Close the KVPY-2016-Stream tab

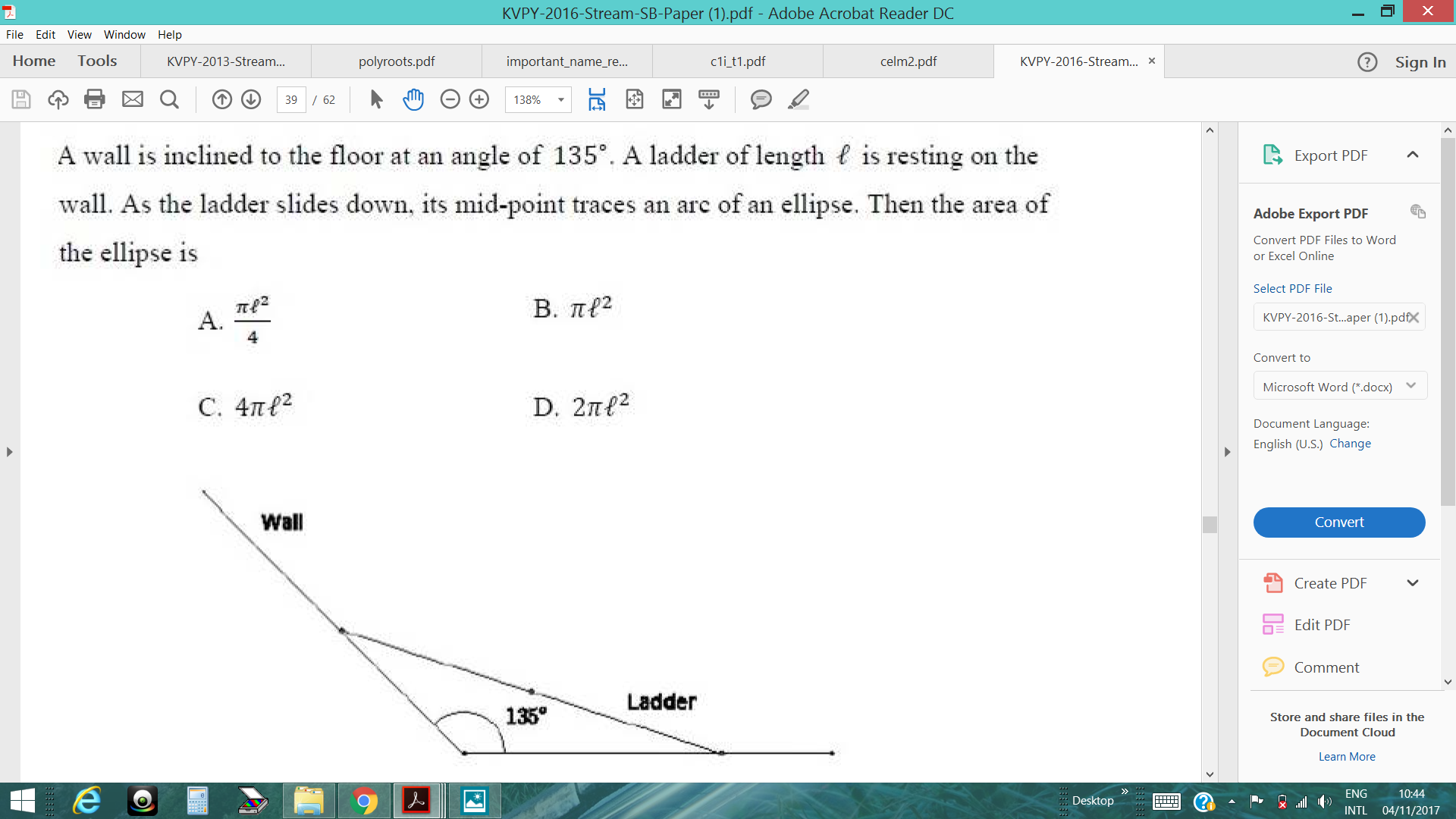coord(1151,61)
